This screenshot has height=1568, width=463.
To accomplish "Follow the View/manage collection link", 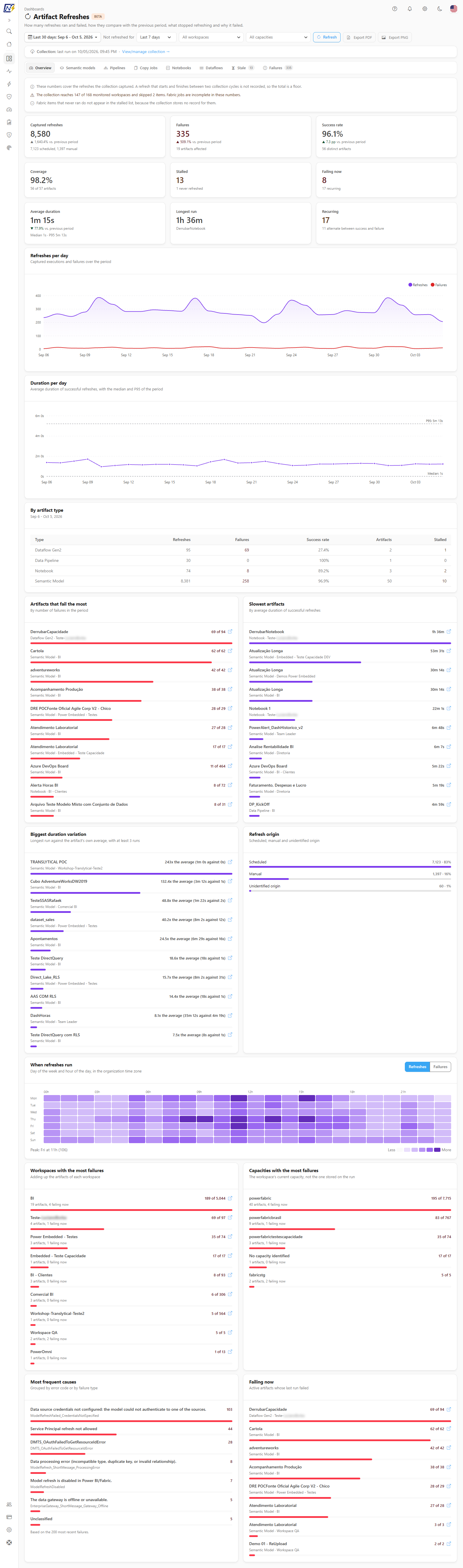I will [x=146, y=52].
